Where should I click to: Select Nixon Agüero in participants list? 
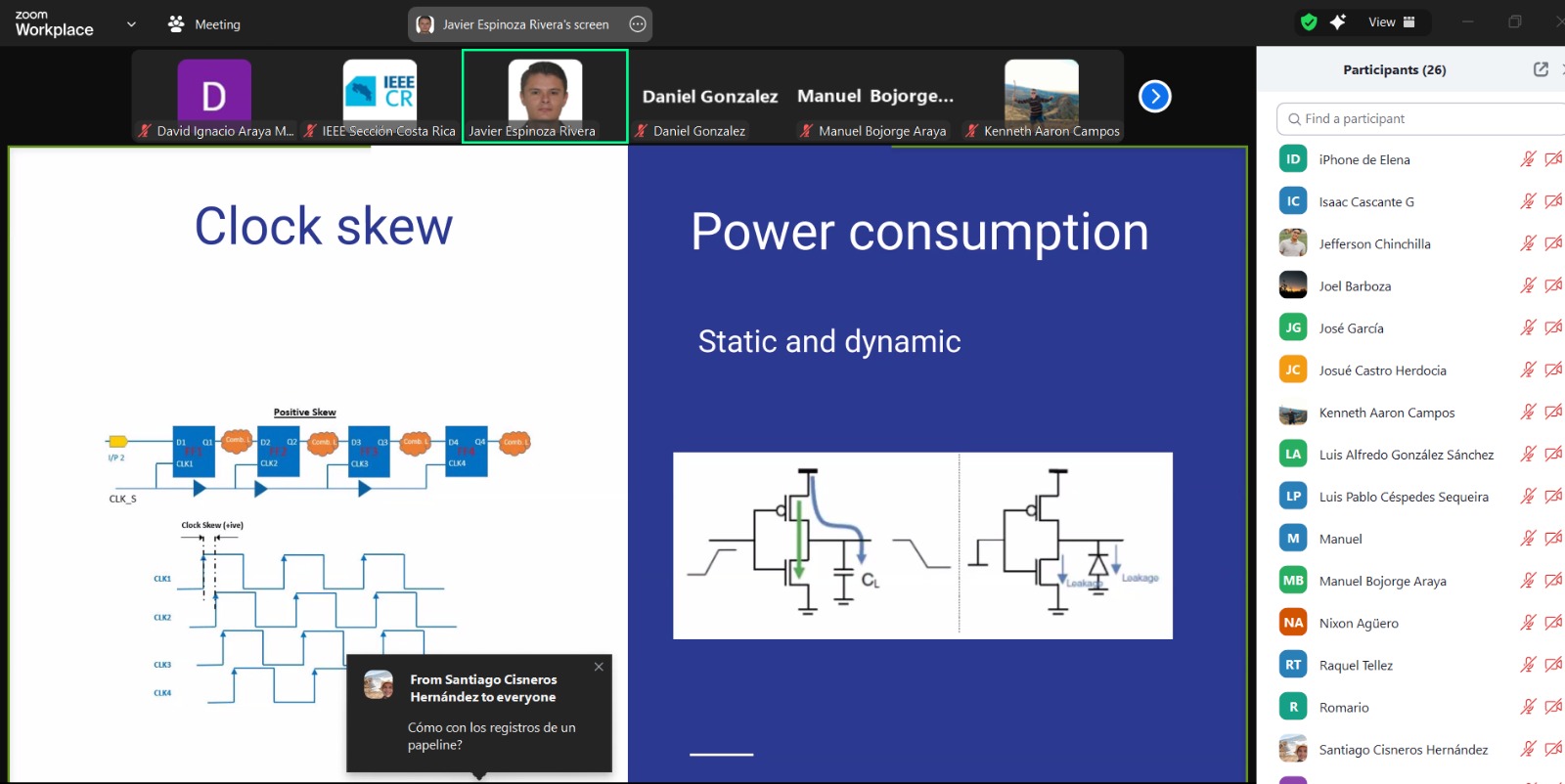point(1359,623)
